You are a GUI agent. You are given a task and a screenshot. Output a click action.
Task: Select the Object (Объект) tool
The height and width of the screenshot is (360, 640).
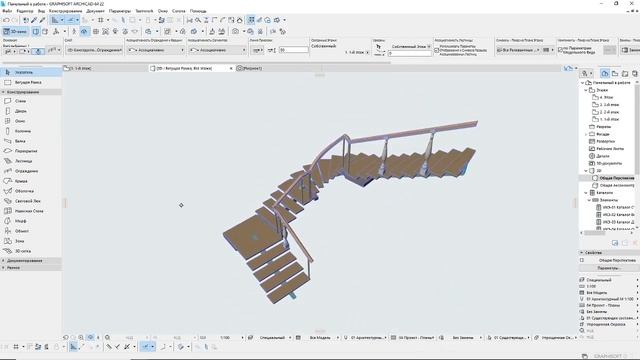(x=31, y=231)
